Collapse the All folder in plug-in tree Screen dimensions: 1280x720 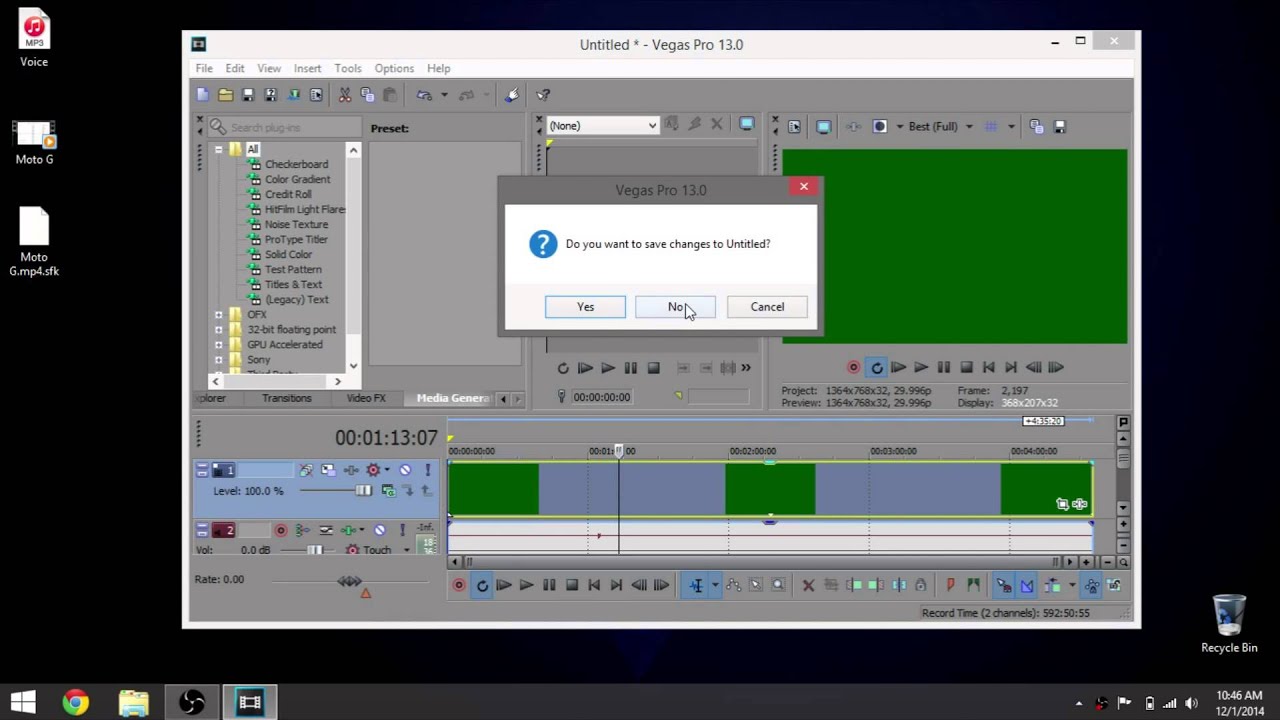click(218, 149)
